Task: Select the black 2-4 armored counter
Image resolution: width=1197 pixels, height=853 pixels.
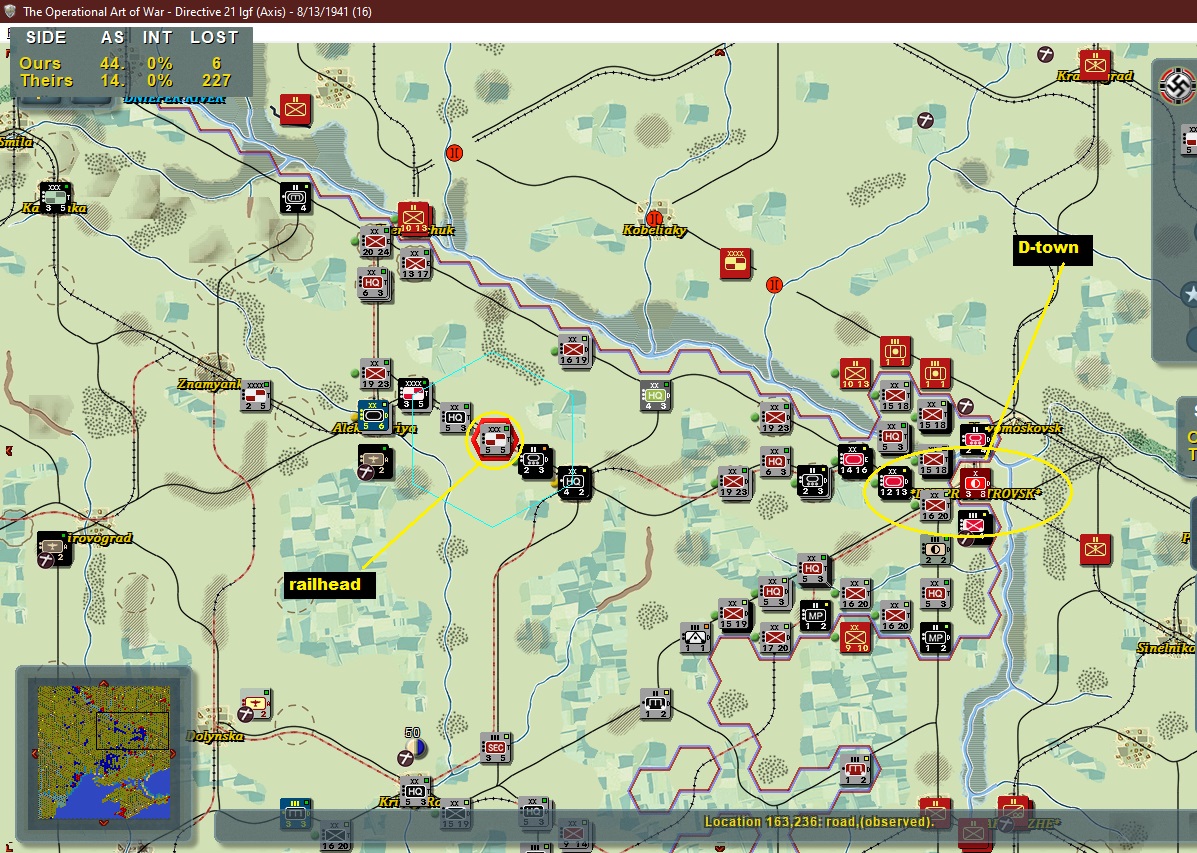Action: tap(295, 198)
